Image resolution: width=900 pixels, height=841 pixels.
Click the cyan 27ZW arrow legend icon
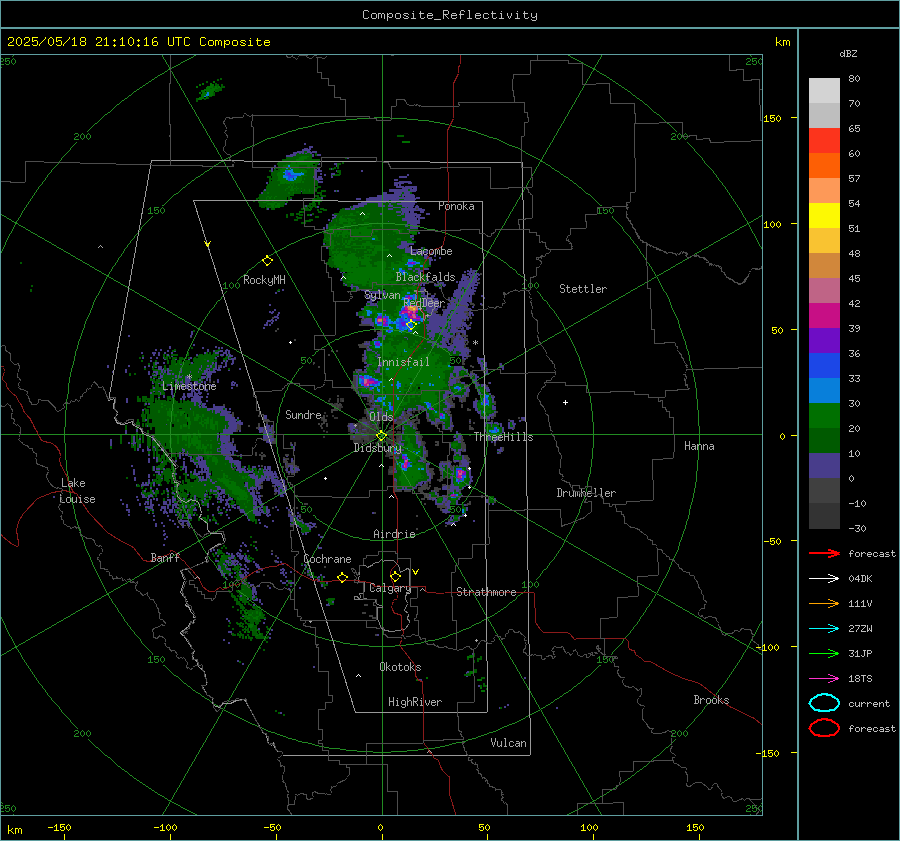point(824,629)
